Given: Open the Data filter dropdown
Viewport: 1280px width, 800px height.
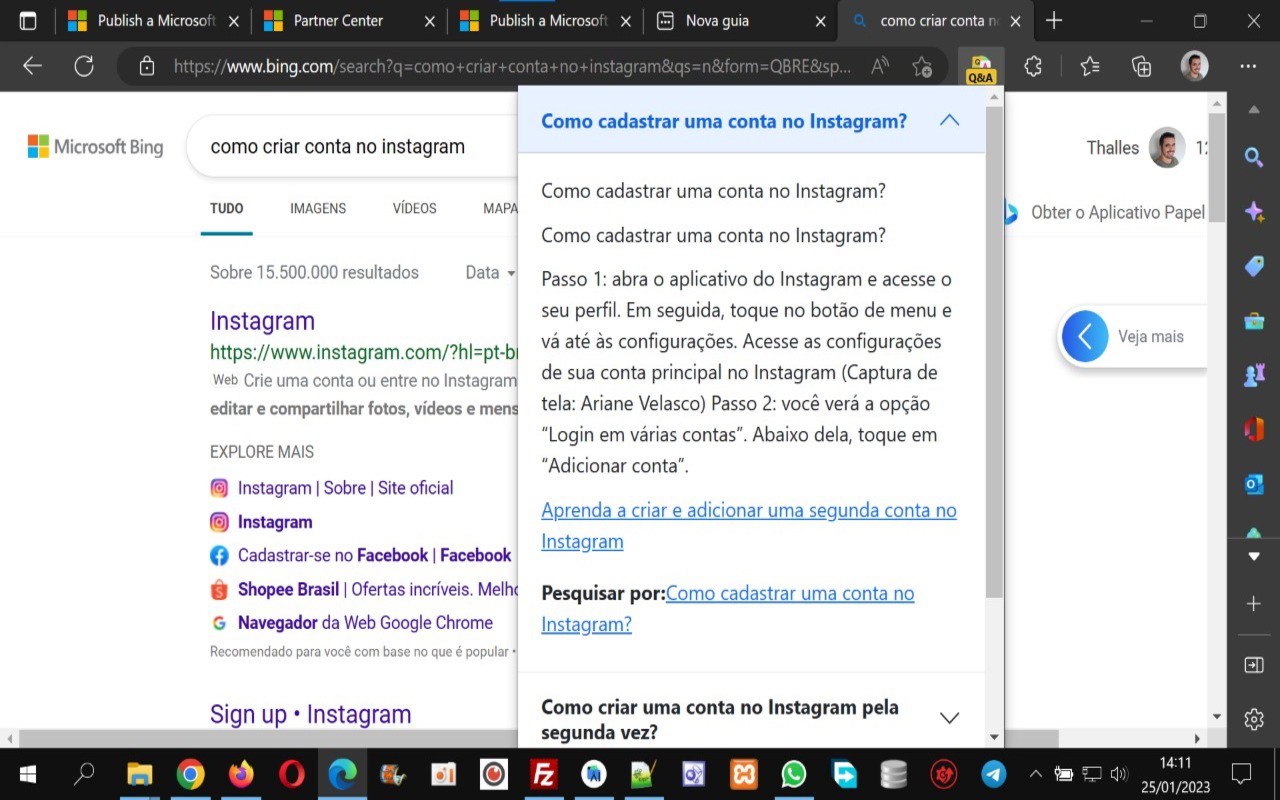Looking at the screenshot, I should pos(490,272).
